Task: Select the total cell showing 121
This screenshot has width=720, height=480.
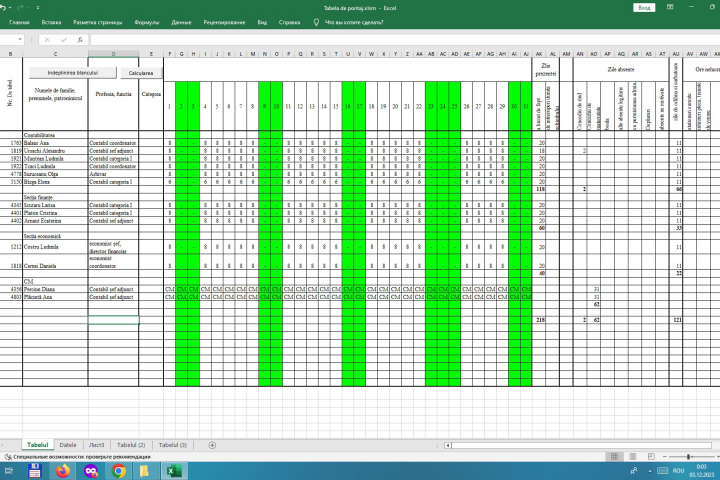Action: point(676,320)
